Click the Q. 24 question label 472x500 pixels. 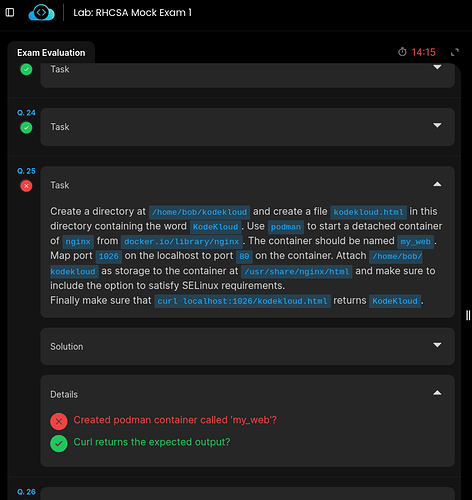click(x=26, y=113)
